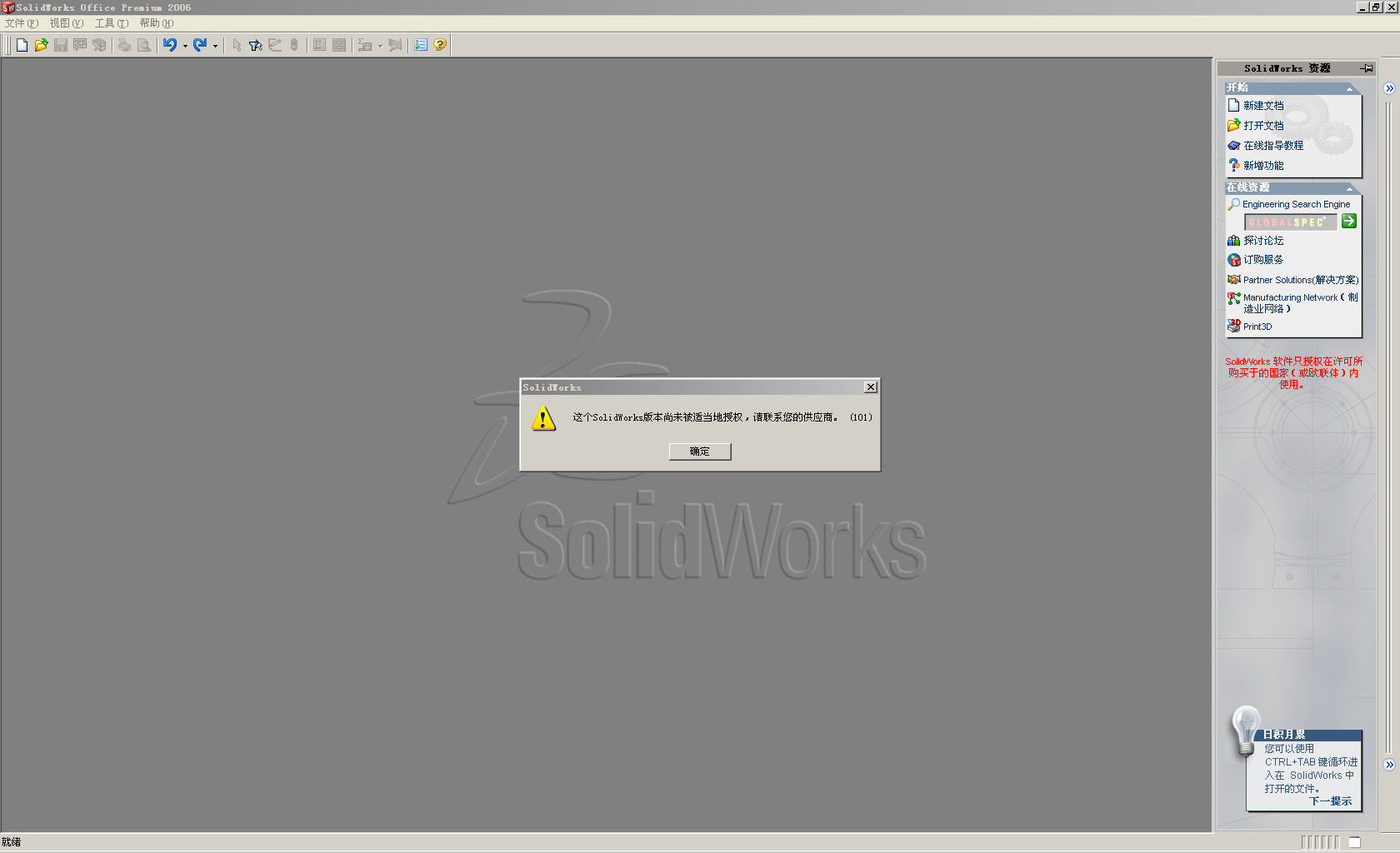Click the greyed Save floppy disk icon
The width and height of the screenshot is (1400, 853).
(60, 45)
